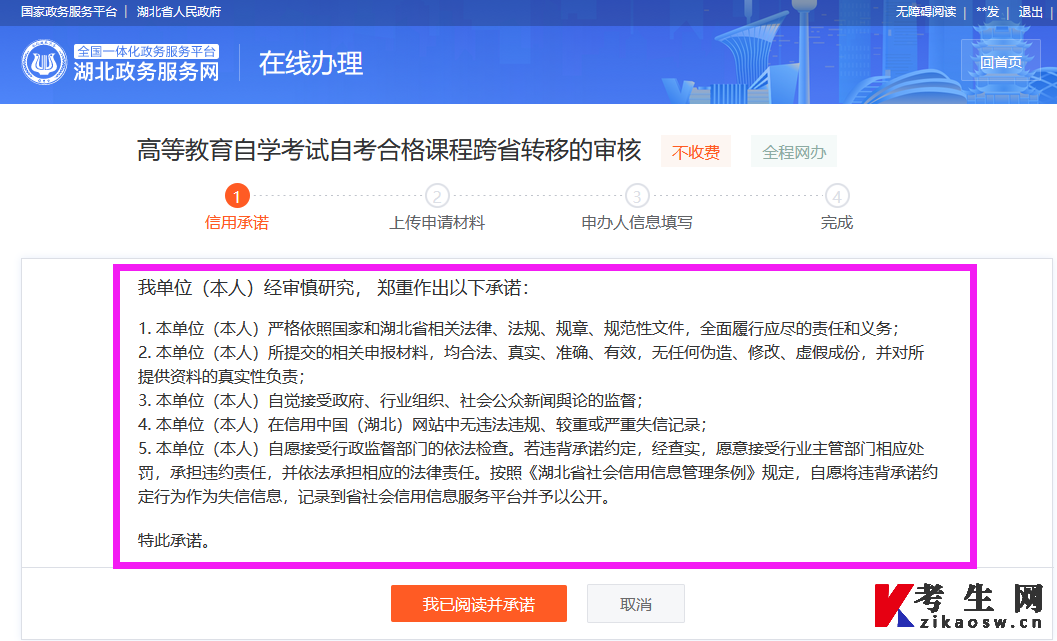Select step 3 circle 申办人信息填写
Viewport: 1057px width, 641px height.
pos(637,196)
